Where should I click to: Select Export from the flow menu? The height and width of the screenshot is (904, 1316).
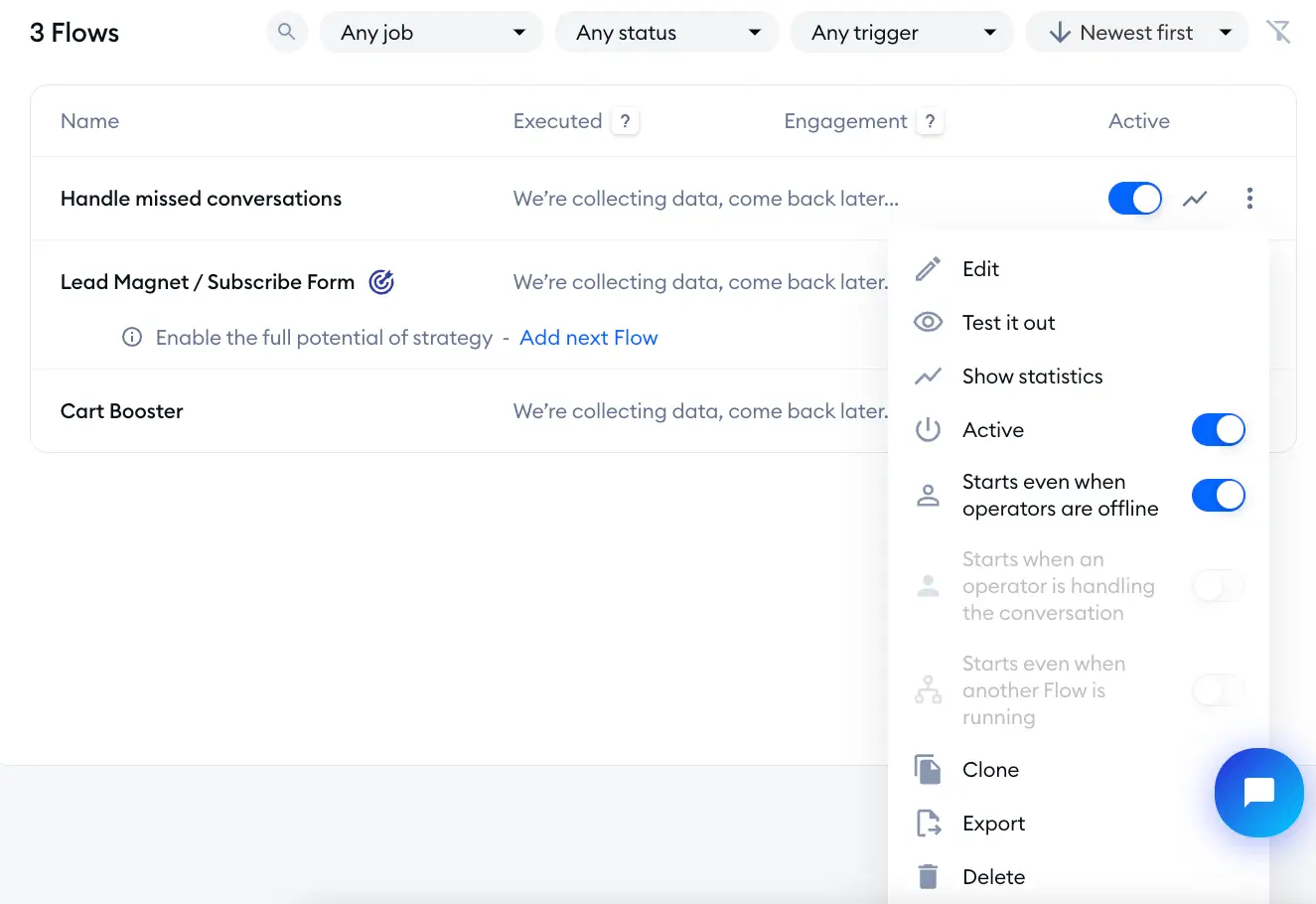[993, 824]
